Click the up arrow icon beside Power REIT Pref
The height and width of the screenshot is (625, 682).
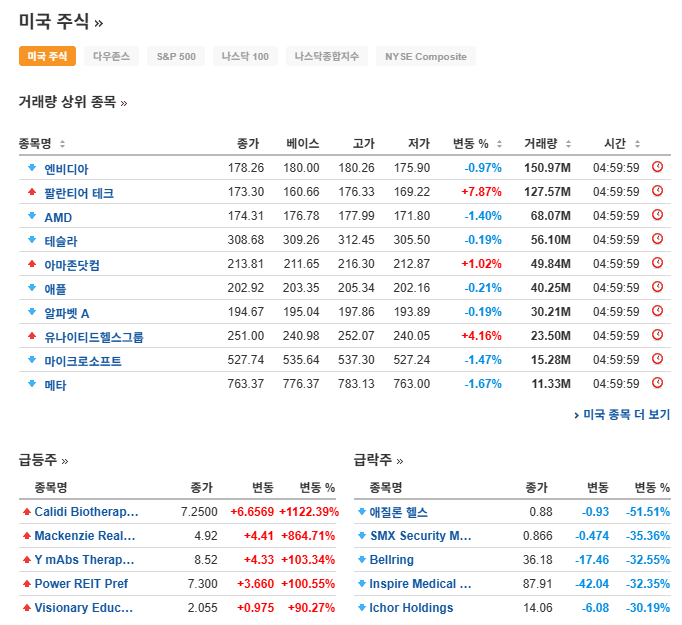point(27,584)
